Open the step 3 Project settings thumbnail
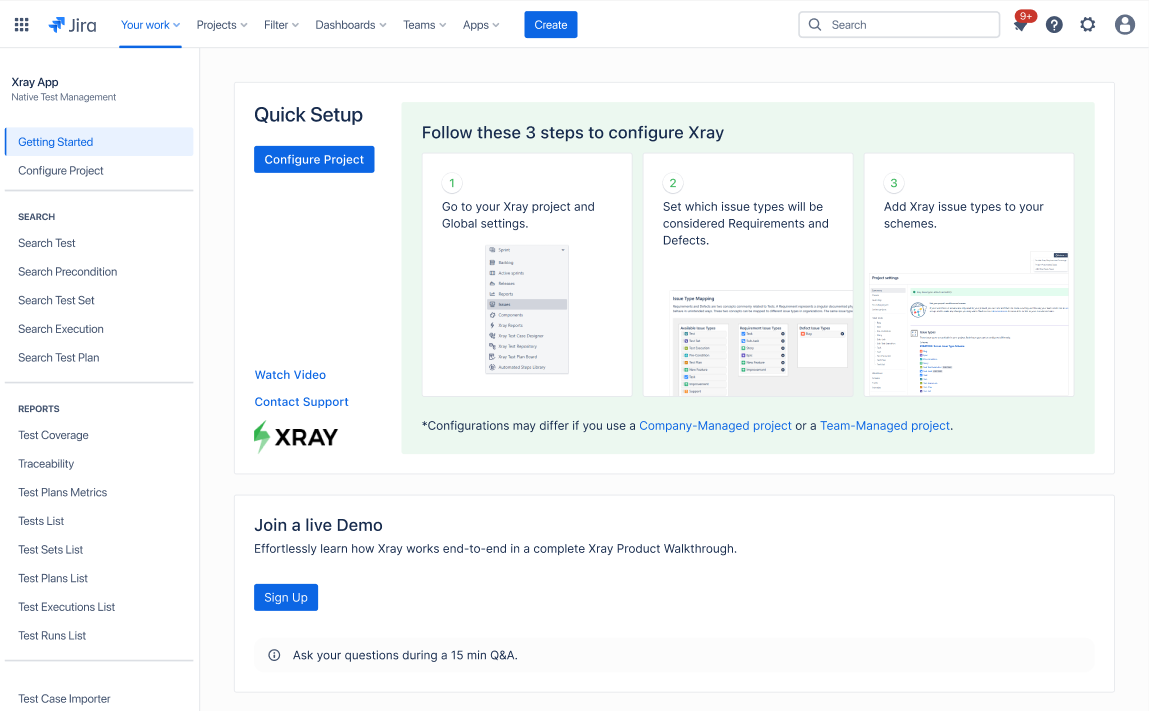 pyautogui.click(x=969, y=323)
